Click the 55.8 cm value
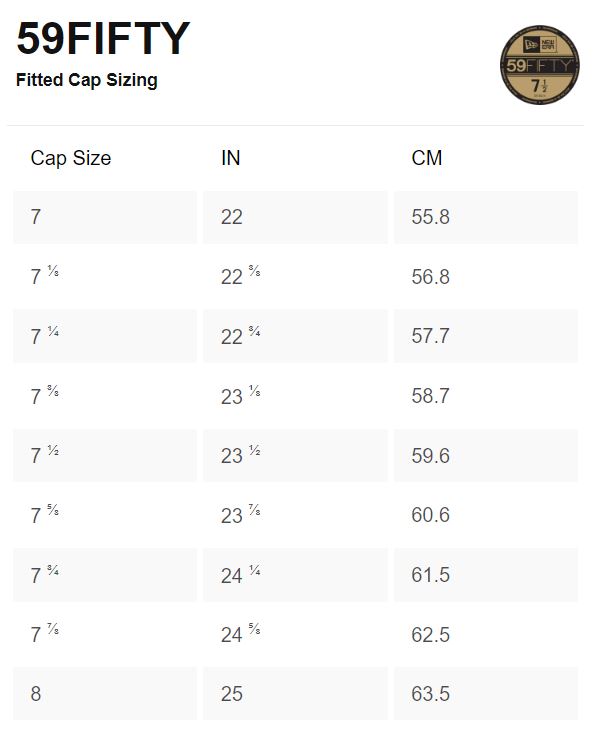The width and height of the screenshot is (596, 750). pyautogui.click(x=430, y=217)
